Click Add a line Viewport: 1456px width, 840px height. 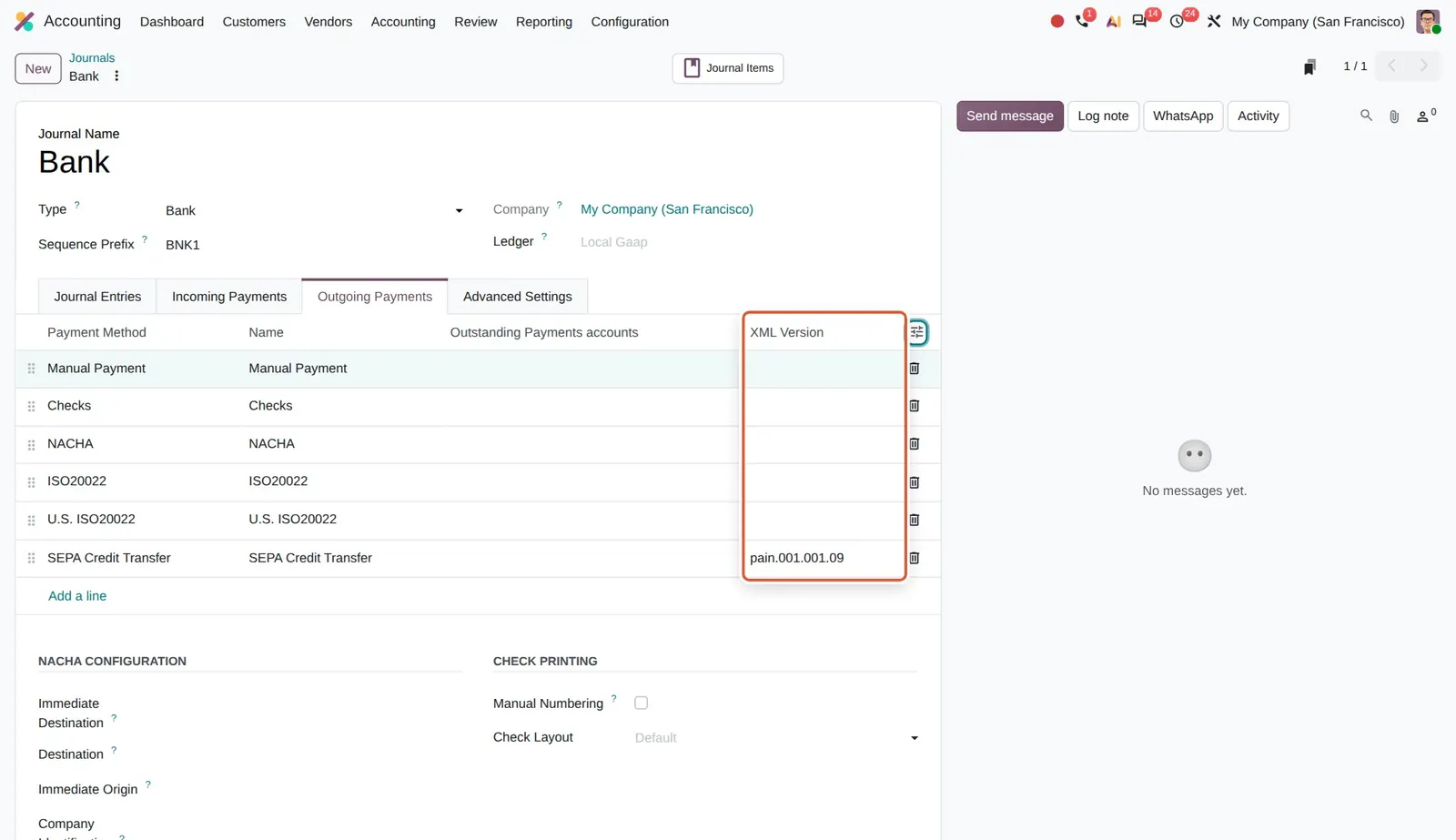click(77, 596)
